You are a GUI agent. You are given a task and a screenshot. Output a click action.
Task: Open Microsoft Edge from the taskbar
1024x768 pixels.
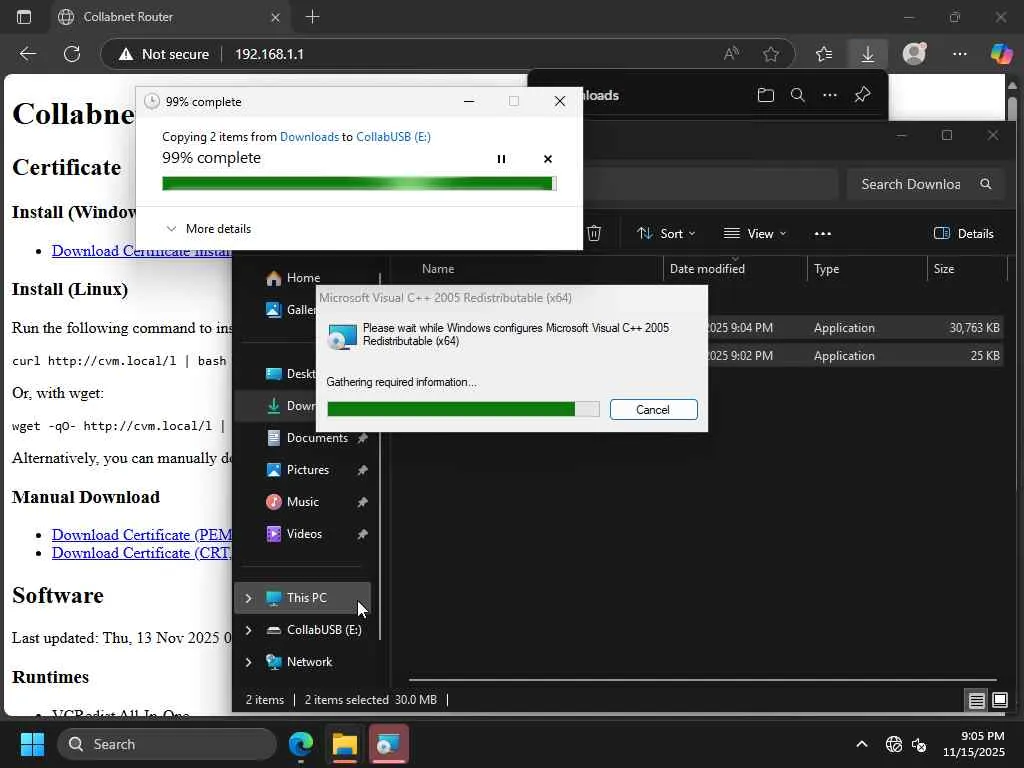pos(301,744)
